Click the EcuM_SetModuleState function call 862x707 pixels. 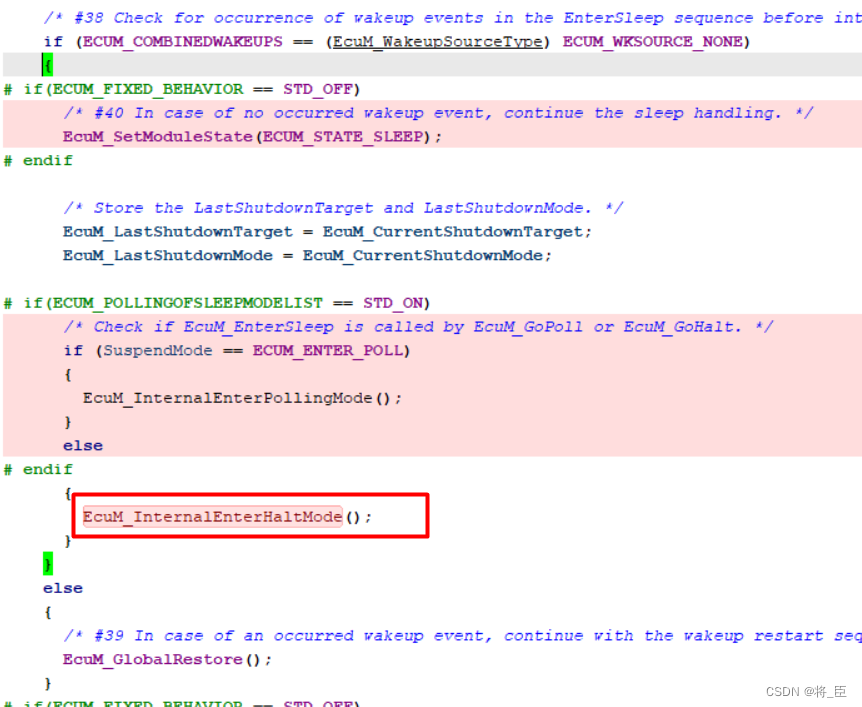pyautogui.click(x=157, y=136)
